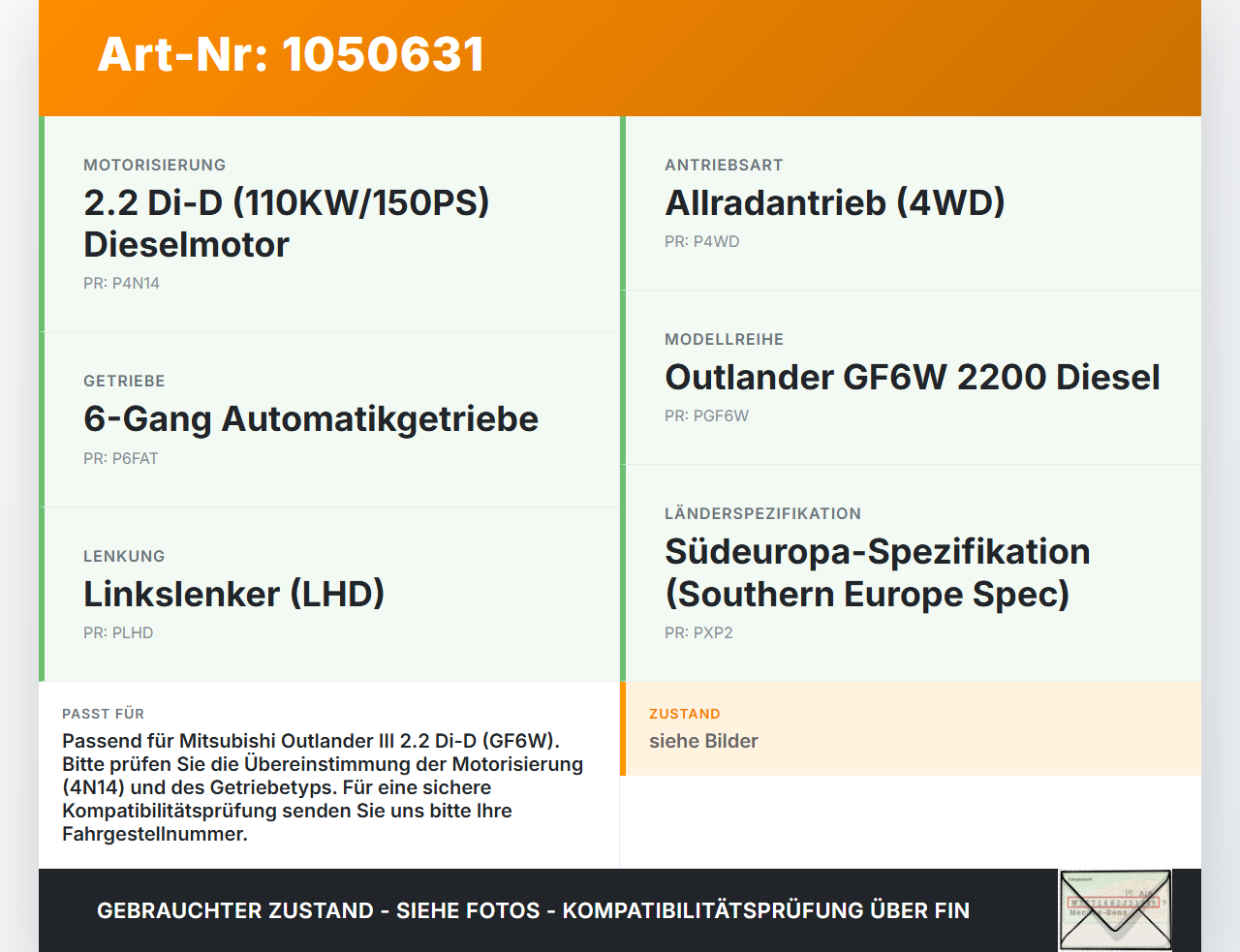The width and height of the screenshot is (1240, 952).
Task: Select the article number heading 'Art-Nr: 1050631'
Action: [291, 54]
